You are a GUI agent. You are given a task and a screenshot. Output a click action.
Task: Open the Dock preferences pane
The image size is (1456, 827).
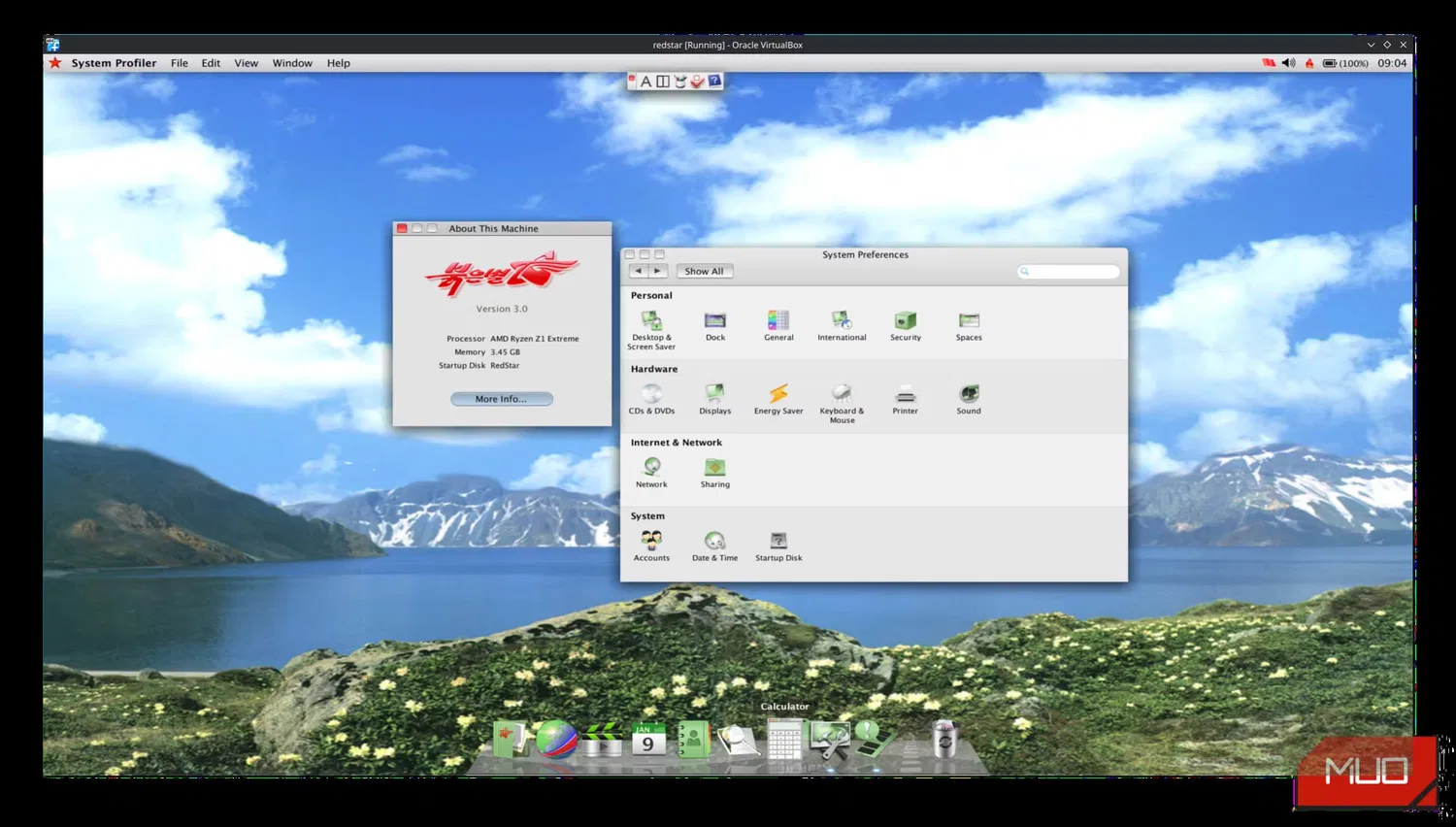[x=715, y=326]
